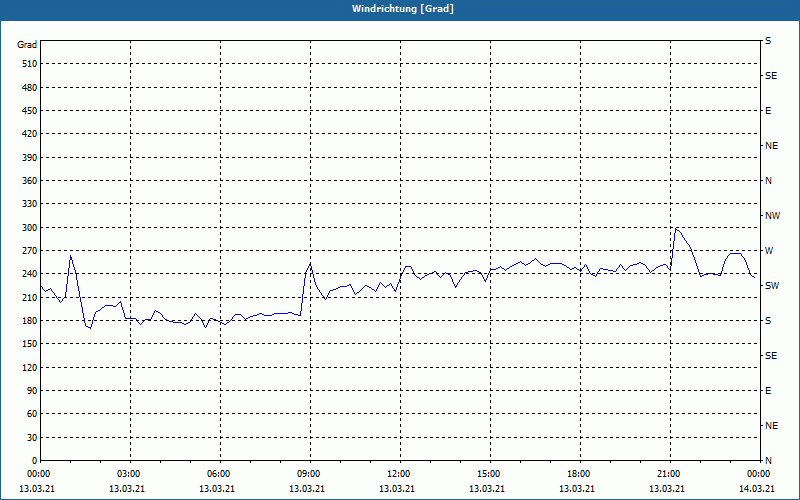Click the N compass label level with 360
800x500 pixels.
point(768,181)
